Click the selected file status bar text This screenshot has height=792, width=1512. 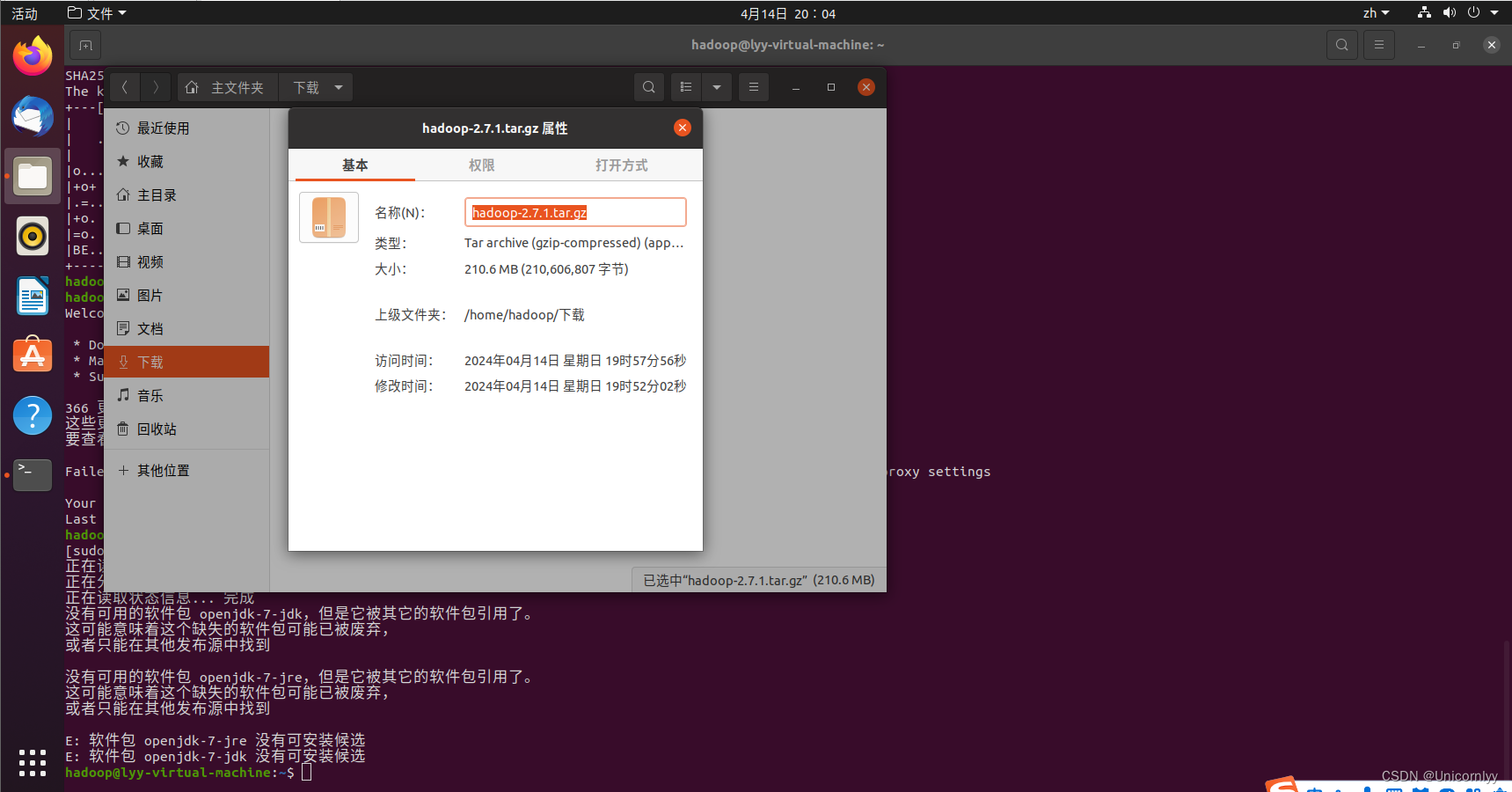click(758, 580)
